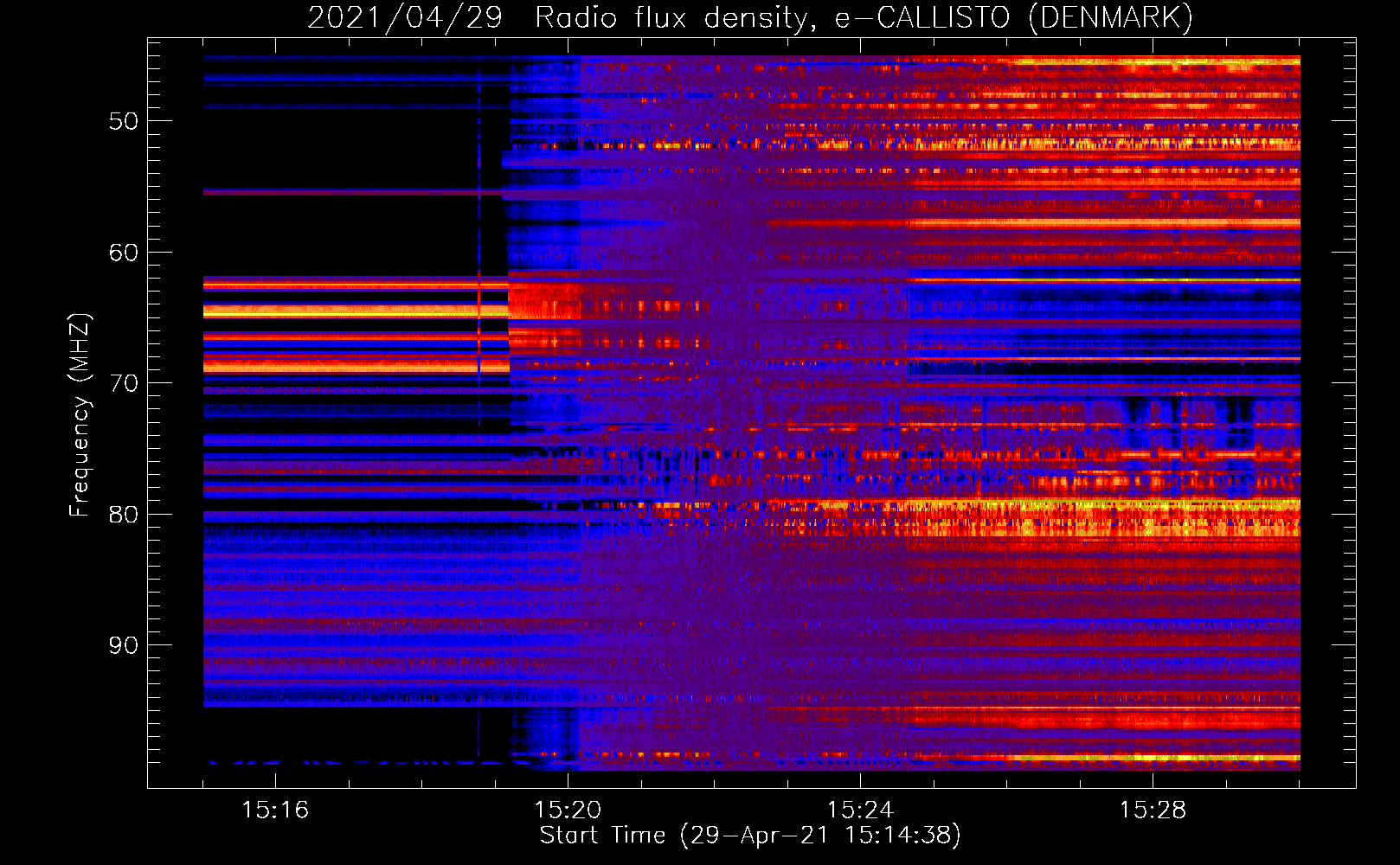Click the 15:28 time tick label
Viewport: 1400px width, 865px height.
(x=1153, y=811)
